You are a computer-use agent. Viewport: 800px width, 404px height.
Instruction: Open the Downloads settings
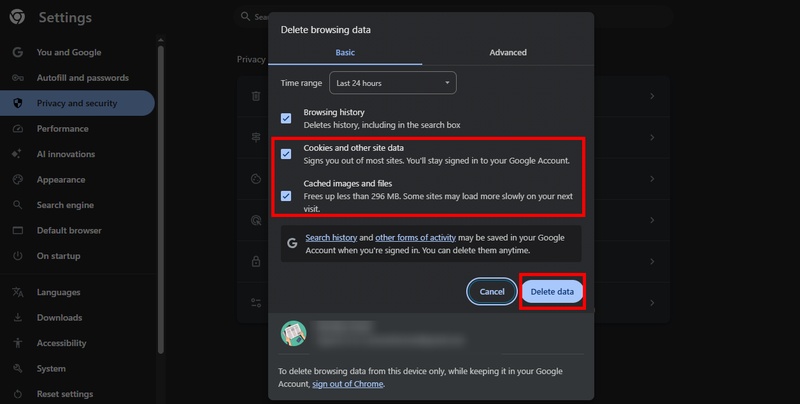59,318
